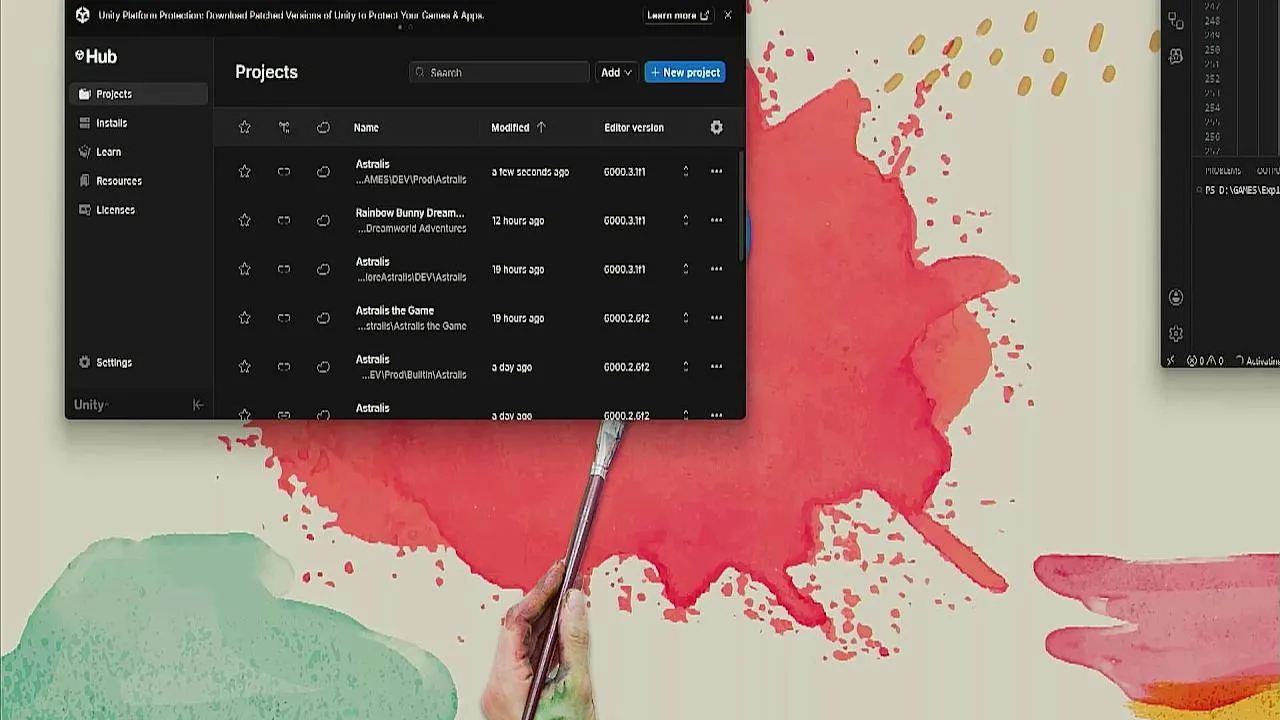
Task: Open Extensions view in the code editor window
Action: (x=1176, y=22)
